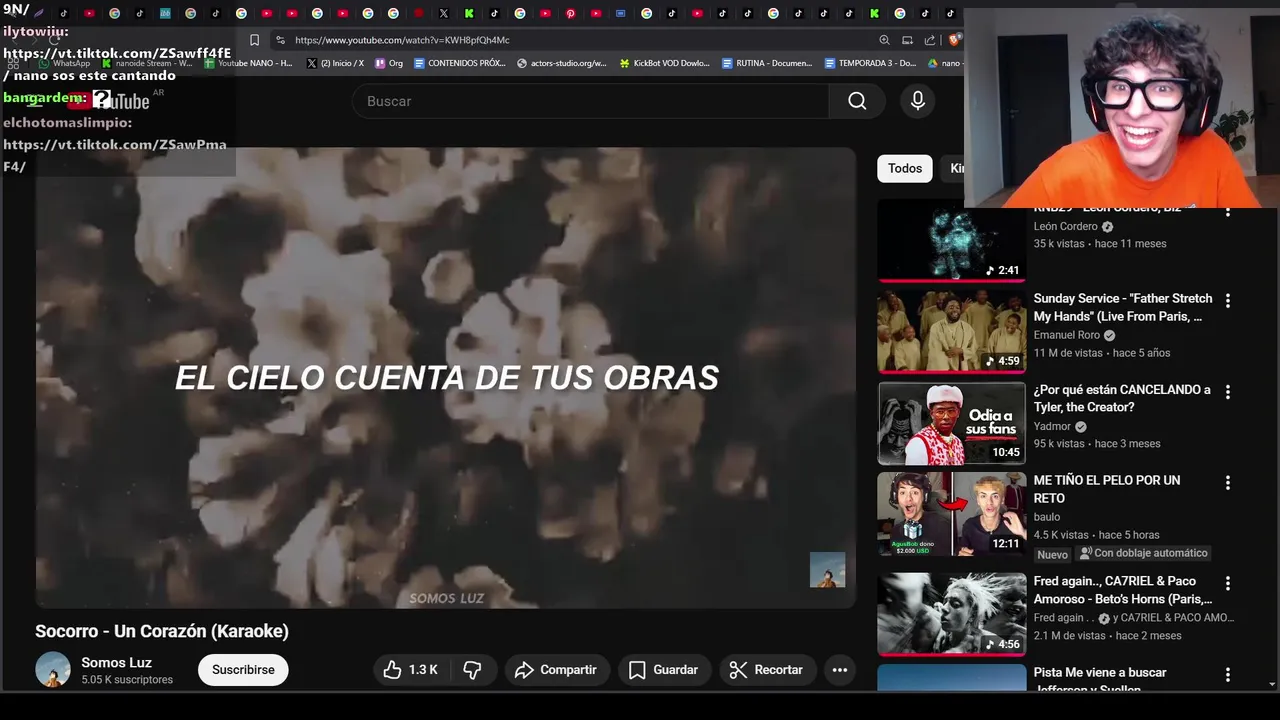The height and width of the screenshot is (720, 1280).
Task: Click the karaoke video player area
Action: (446, 378)
